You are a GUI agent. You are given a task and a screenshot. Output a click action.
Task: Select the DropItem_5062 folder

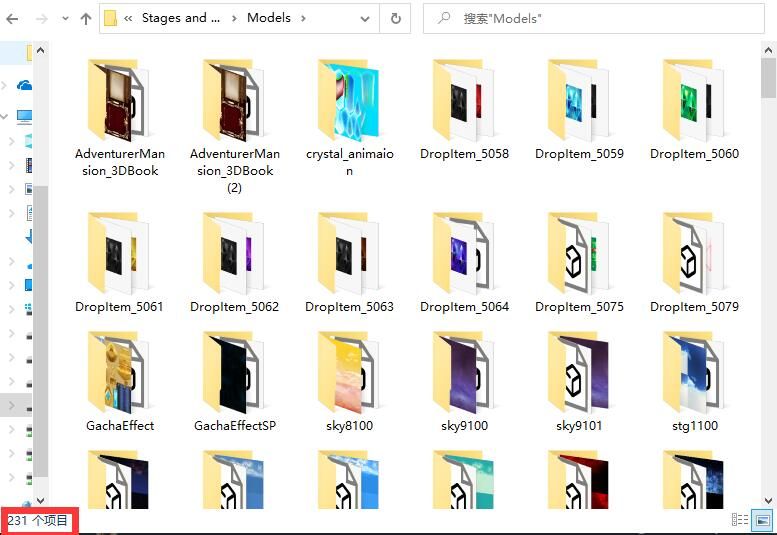pos(234,263)
